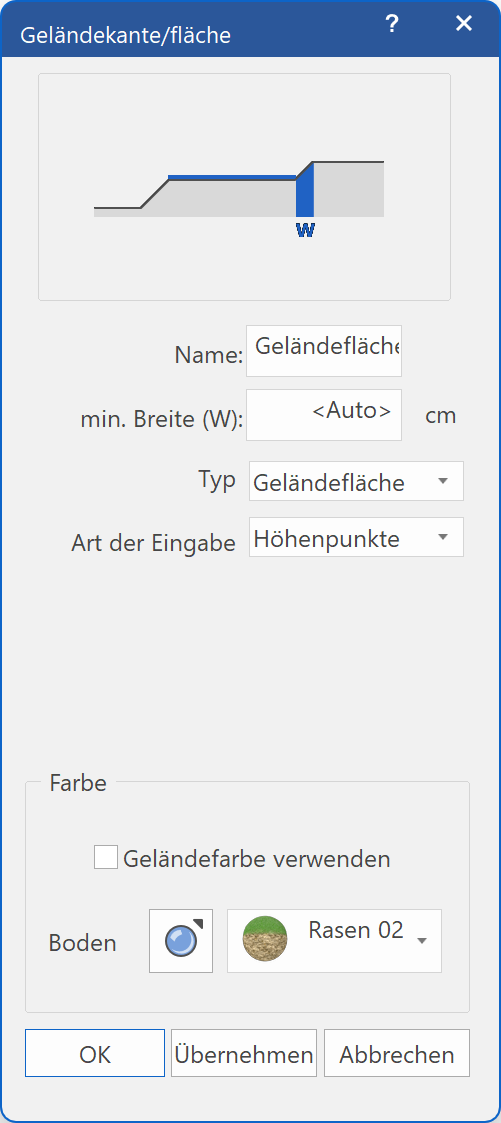Viewport: 501px width, 1123px height.
Task: Open the Typ dropdown
Action: click(x=356, y=481)
